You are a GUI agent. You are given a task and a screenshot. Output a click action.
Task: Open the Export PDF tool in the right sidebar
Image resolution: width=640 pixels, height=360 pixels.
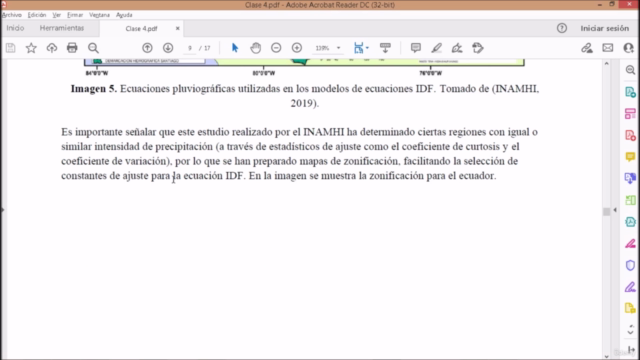pos(630,92)
